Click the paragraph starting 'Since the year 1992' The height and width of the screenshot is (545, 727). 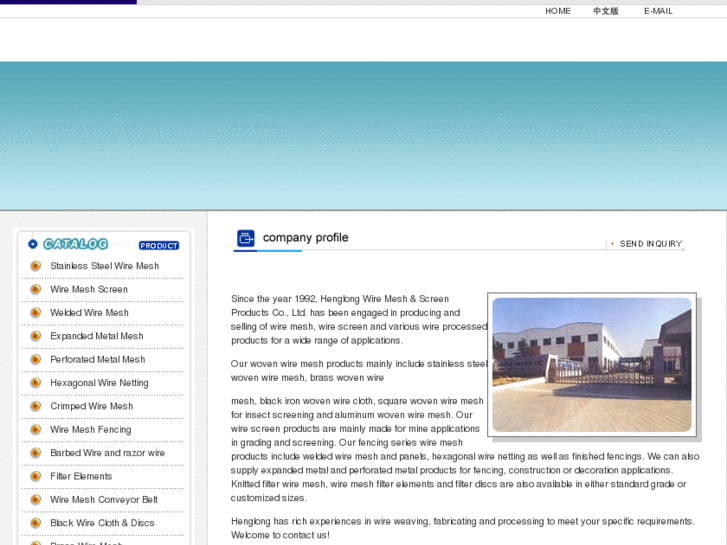pyautogui.click(x=359, y=320)
